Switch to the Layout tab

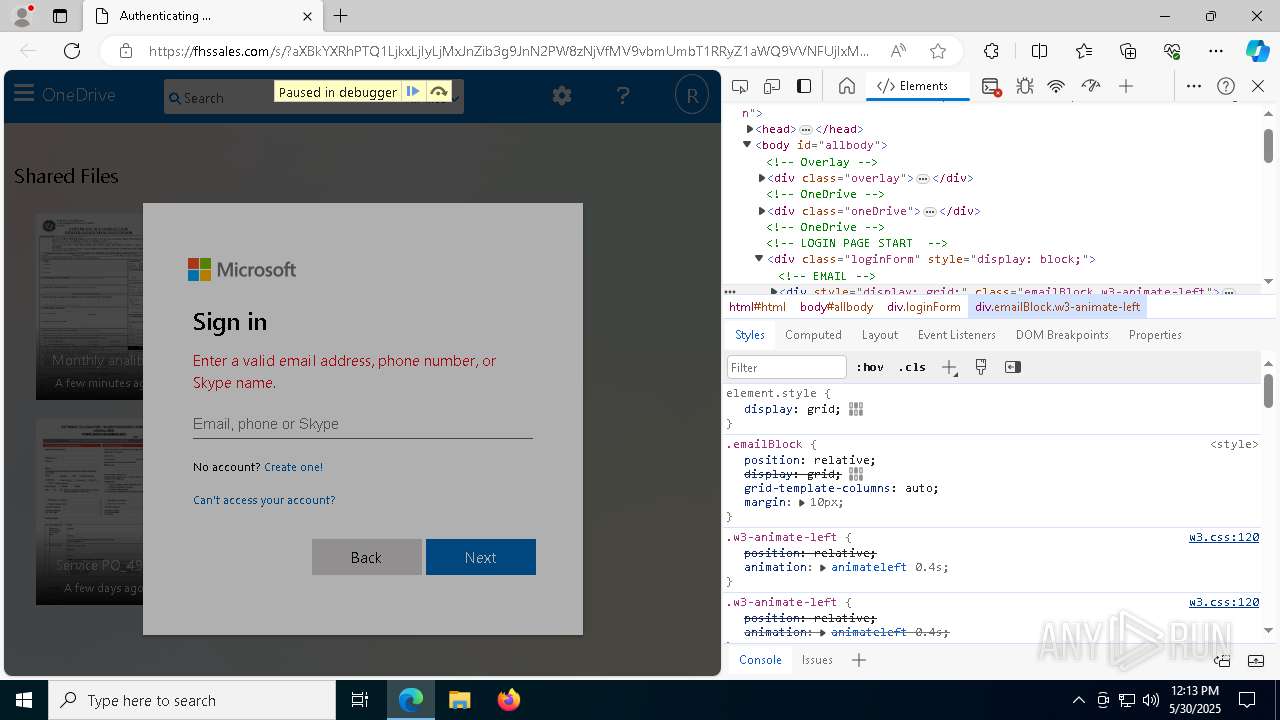pyautogui.click(x=880, y=335)
